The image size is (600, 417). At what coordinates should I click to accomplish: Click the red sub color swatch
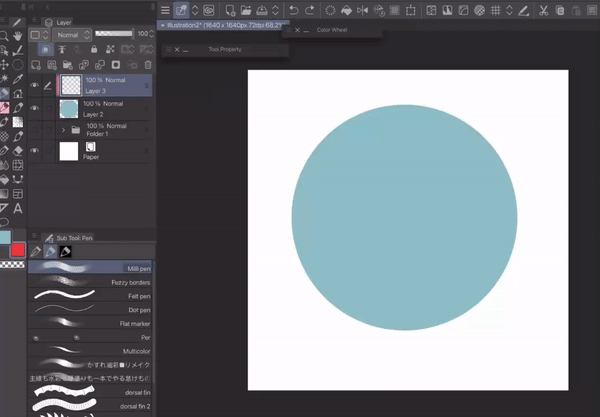(18, 250)
